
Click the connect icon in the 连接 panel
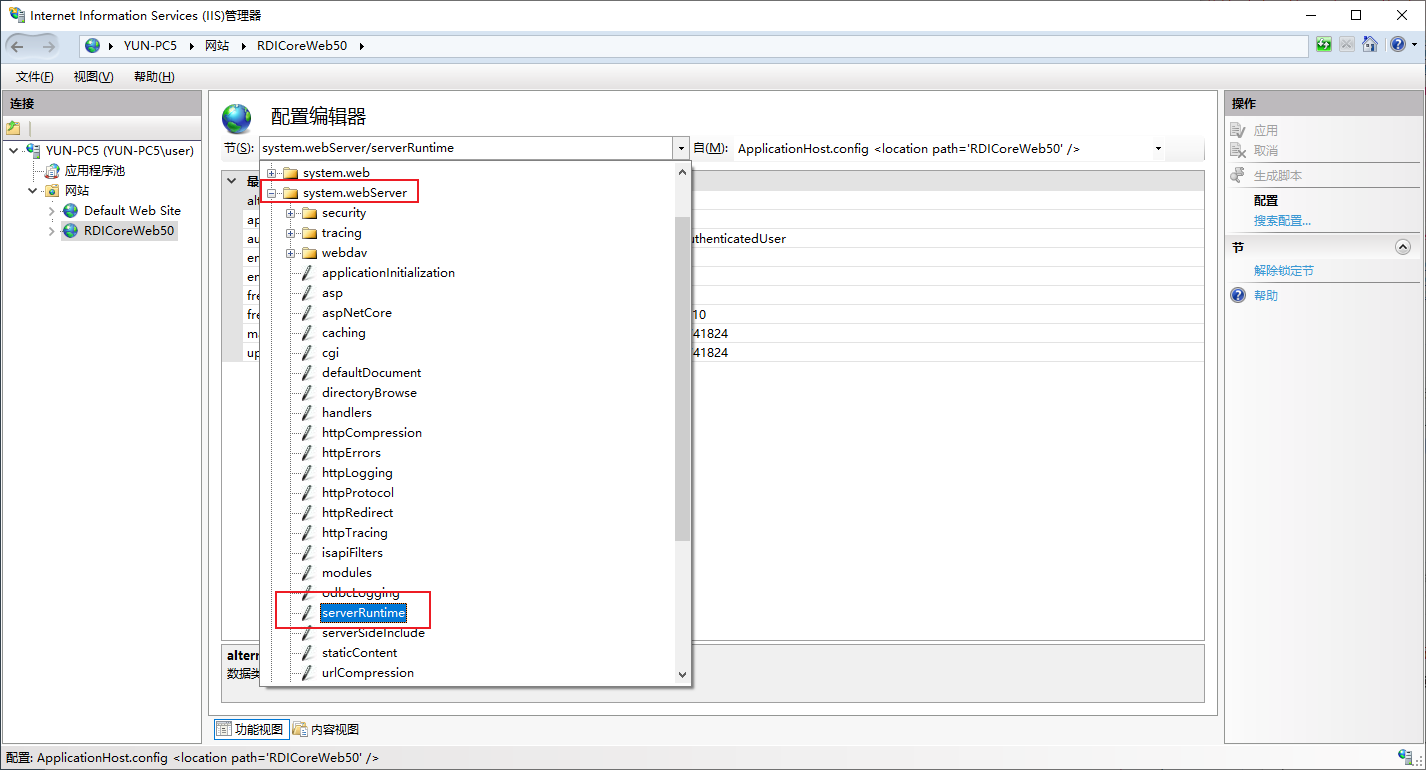tap(13, 128)
